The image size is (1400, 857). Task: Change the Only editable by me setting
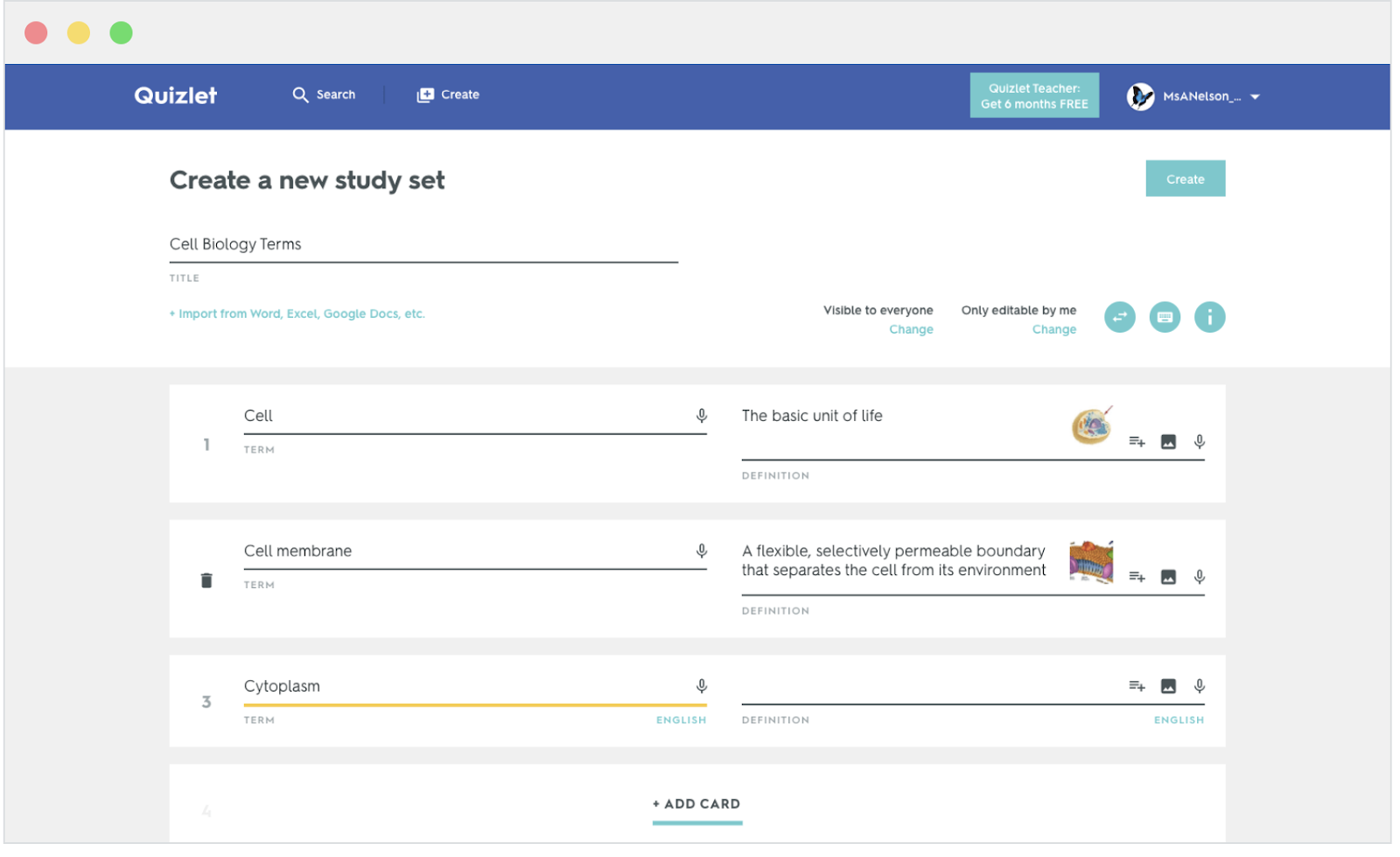tap(1053, 329)
